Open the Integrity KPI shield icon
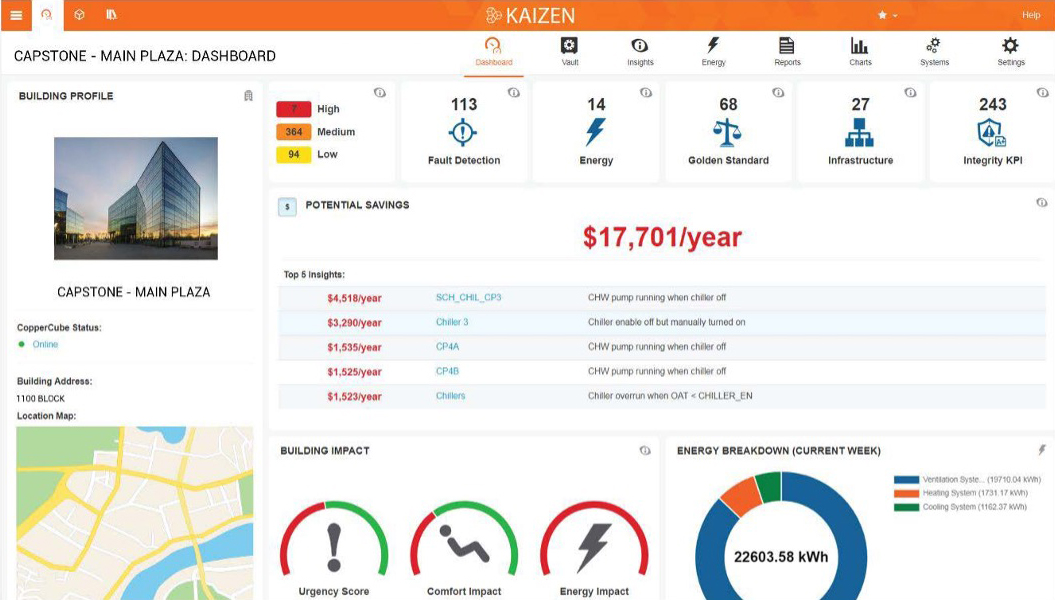Screen dimensions: 1055x600 pos(992,133)
